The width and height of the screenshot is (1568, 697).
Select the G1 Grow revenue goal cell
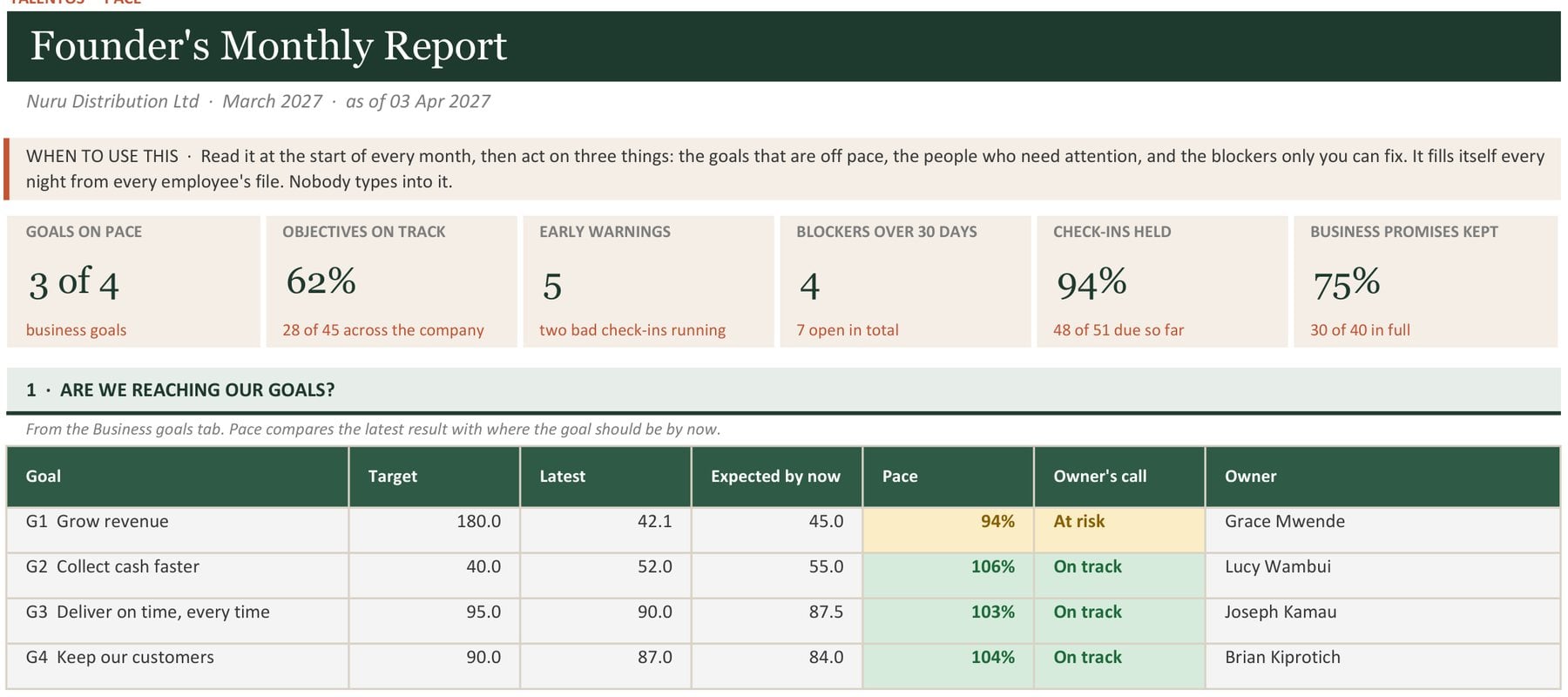click(x=178, y=530)
